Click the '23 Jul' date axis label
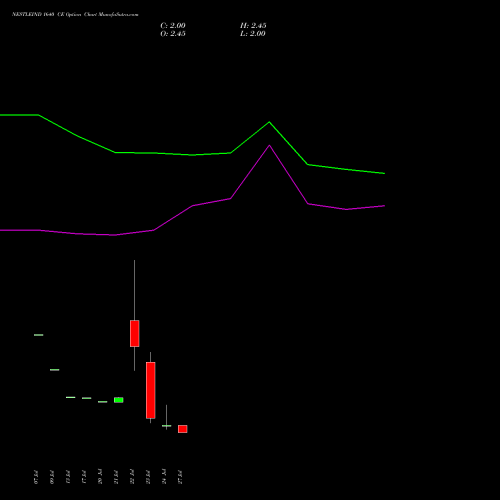This screenshot has height=500, width=500. 148,477
